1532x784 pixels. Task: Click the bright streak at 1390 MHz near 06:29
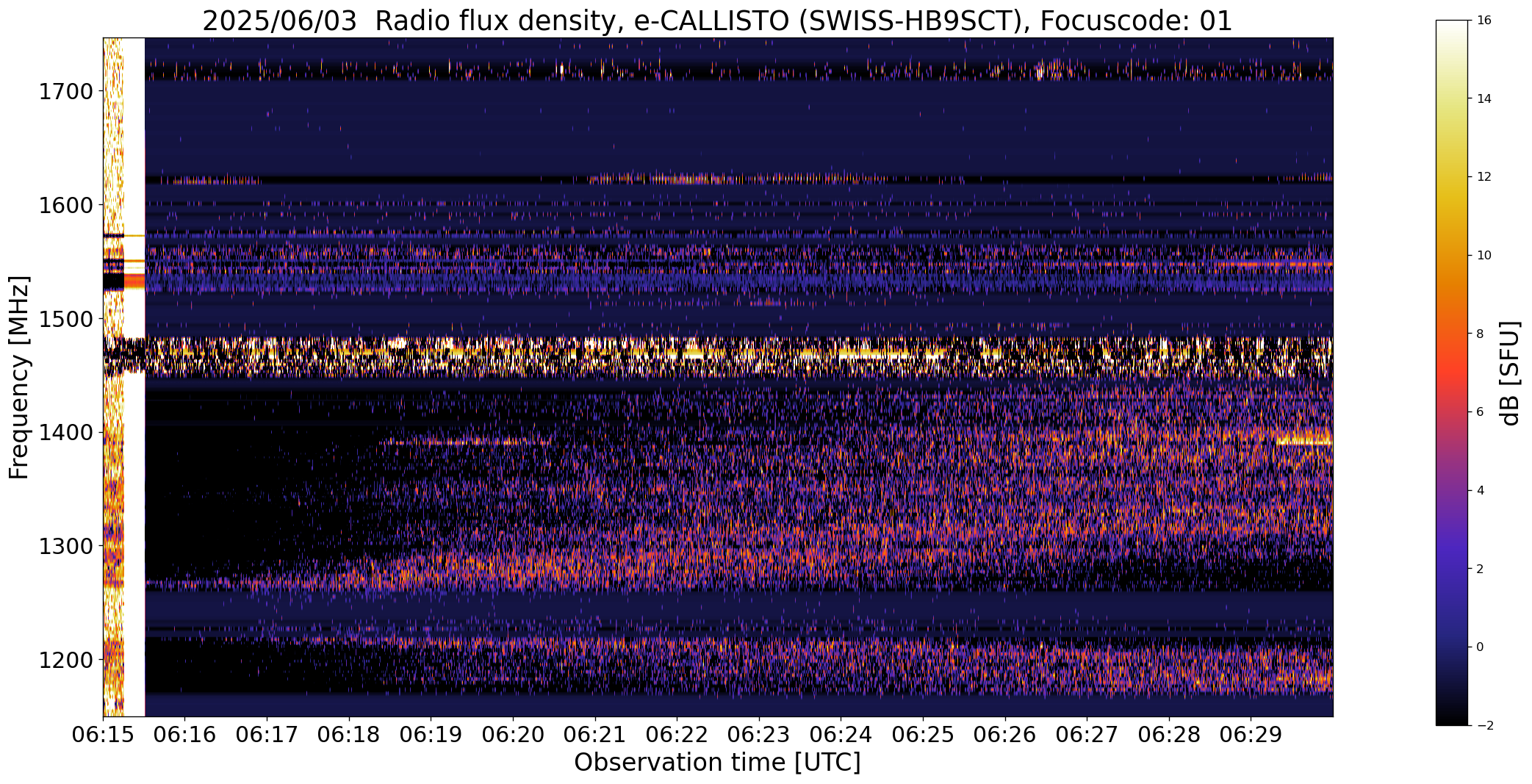coord(1304,442)
